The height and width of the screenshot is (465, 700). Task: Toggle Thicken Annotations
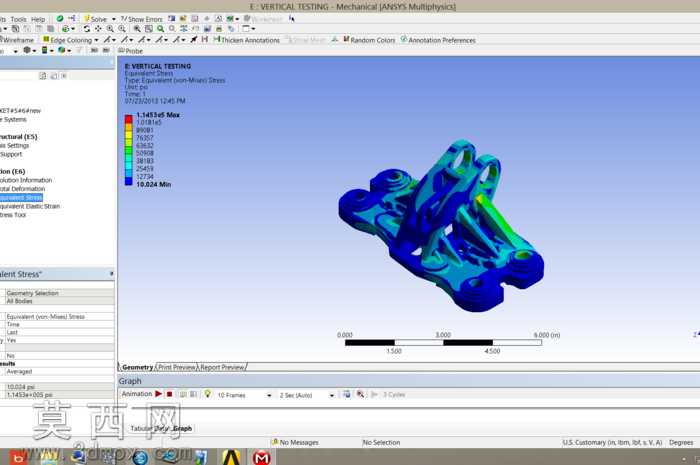click(246, 40)
